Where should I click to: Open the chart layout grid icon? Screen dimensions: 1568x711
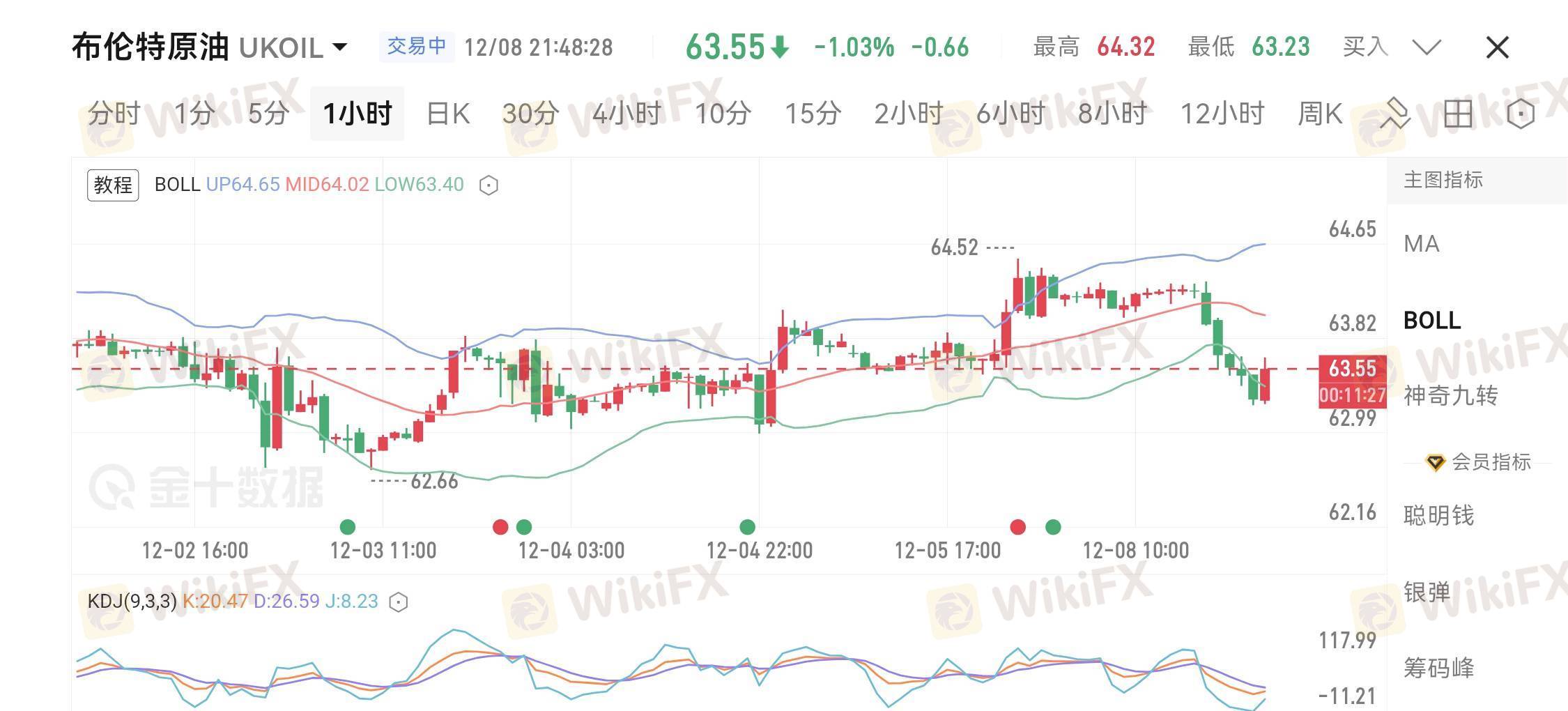click(x=1458, y=113)
